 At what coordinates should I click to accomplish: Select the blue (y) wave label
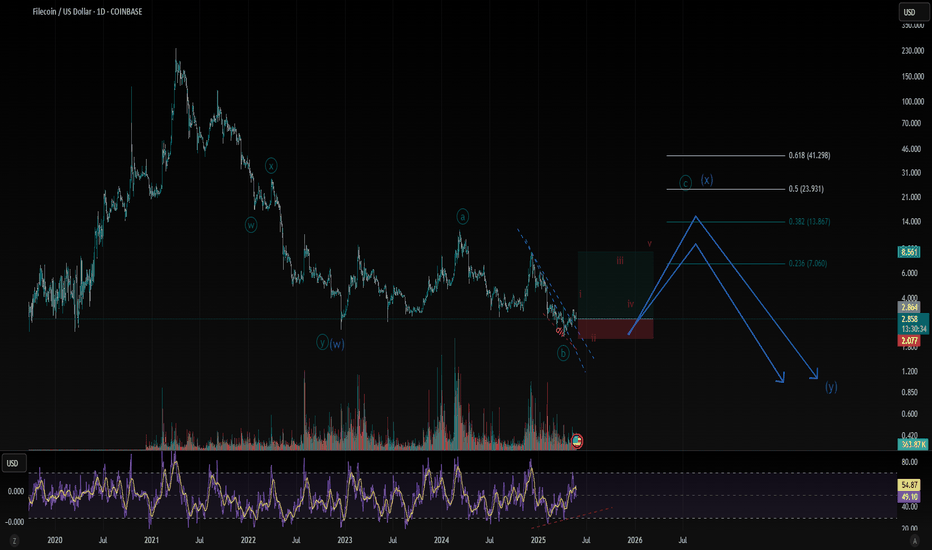point(831,386)
